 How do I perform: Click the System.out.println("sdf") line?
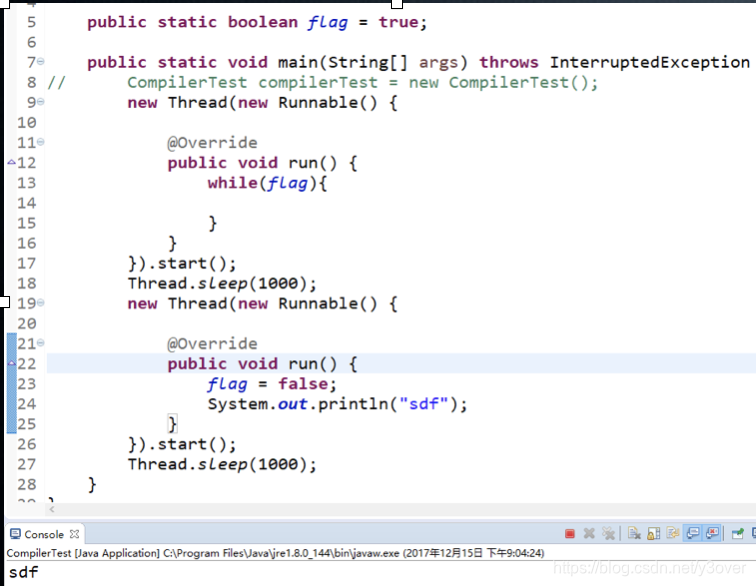tap(338, 404)
